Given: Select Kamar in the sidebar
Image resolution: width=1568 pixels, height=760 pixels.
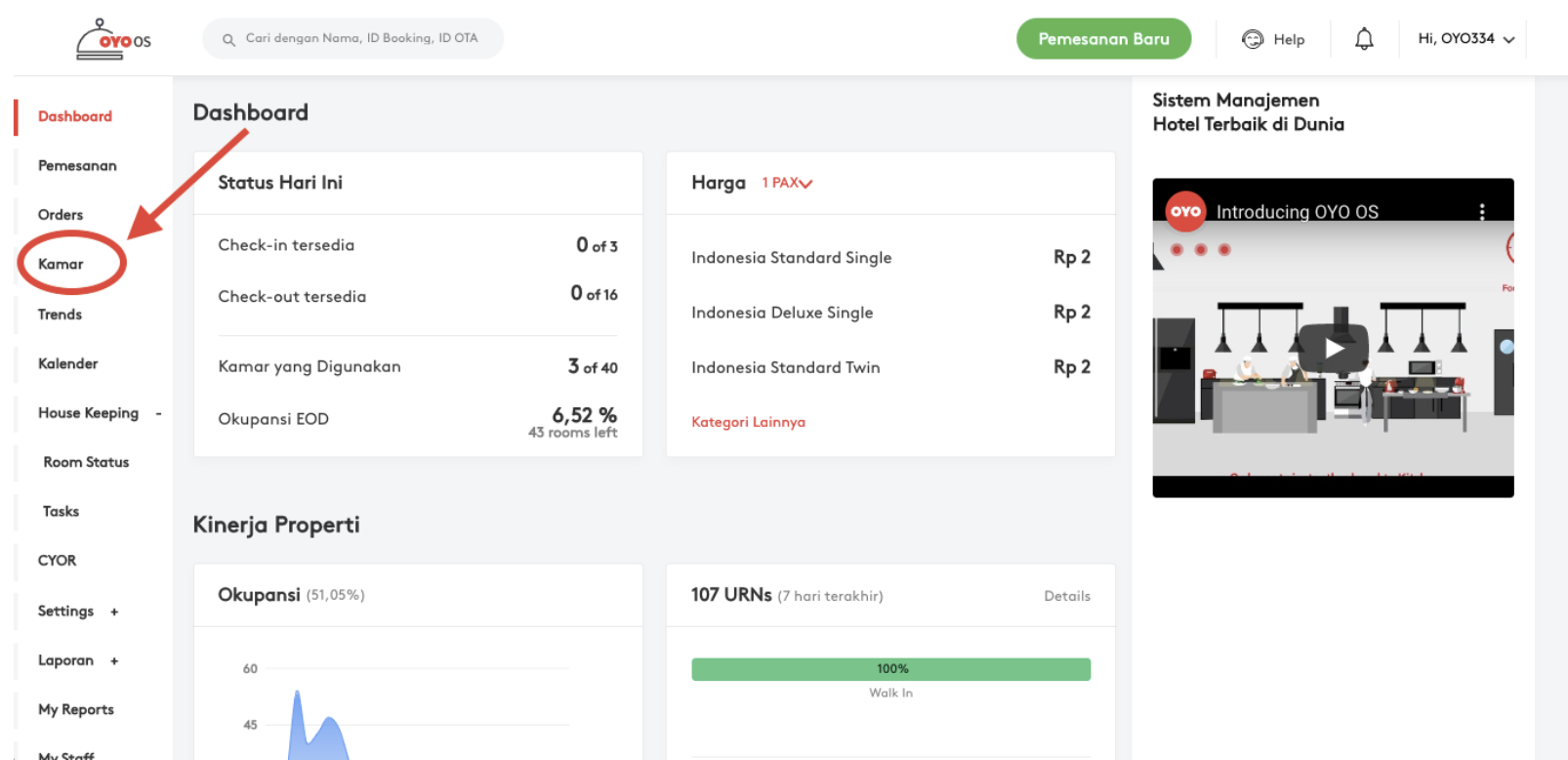Looking at the screenshot, I should point(61,264).
